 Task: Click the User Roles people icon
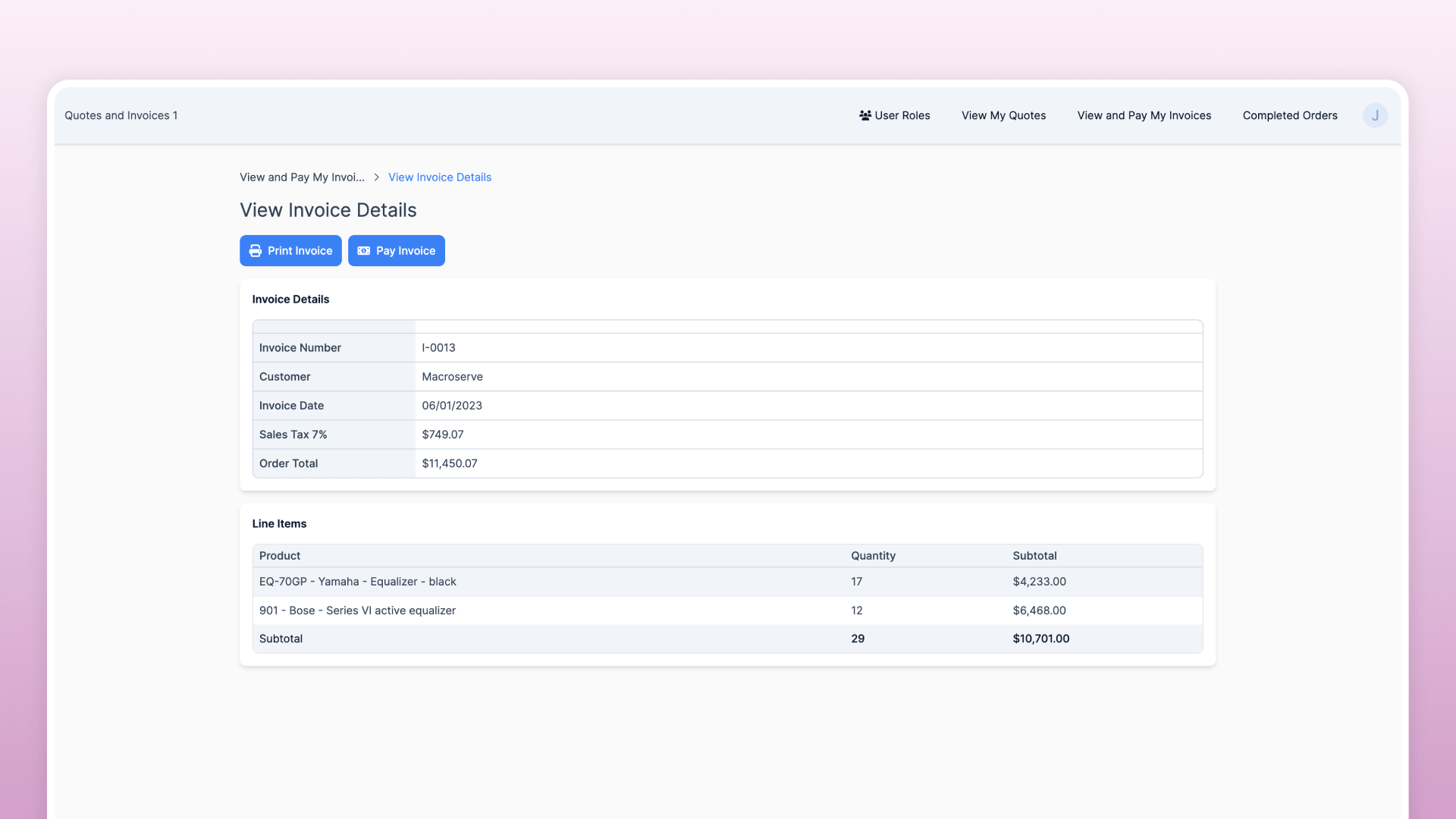tap(864, 115)
